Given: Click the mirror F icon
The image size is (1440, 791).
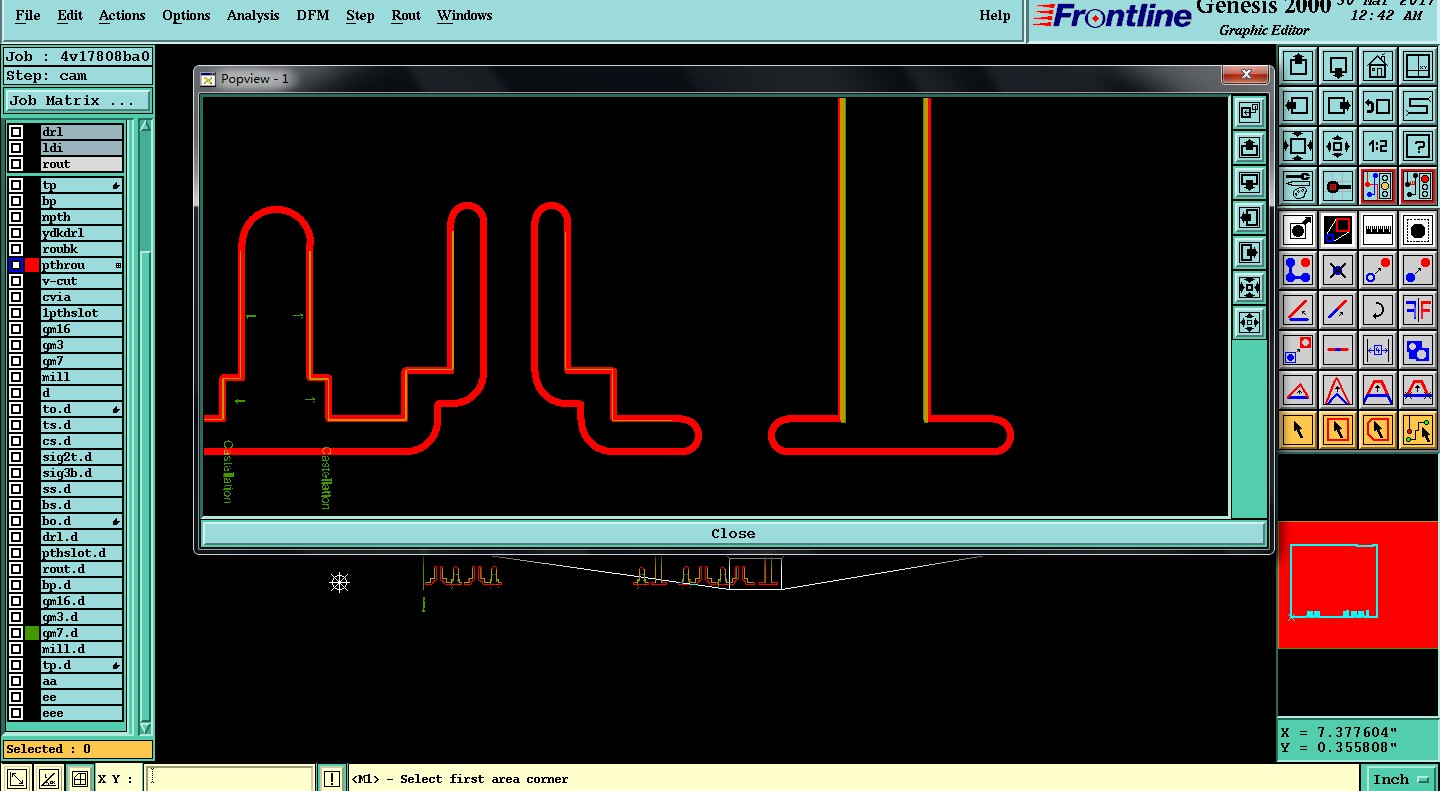Looking at the screenshot, I should (1417, 310).
